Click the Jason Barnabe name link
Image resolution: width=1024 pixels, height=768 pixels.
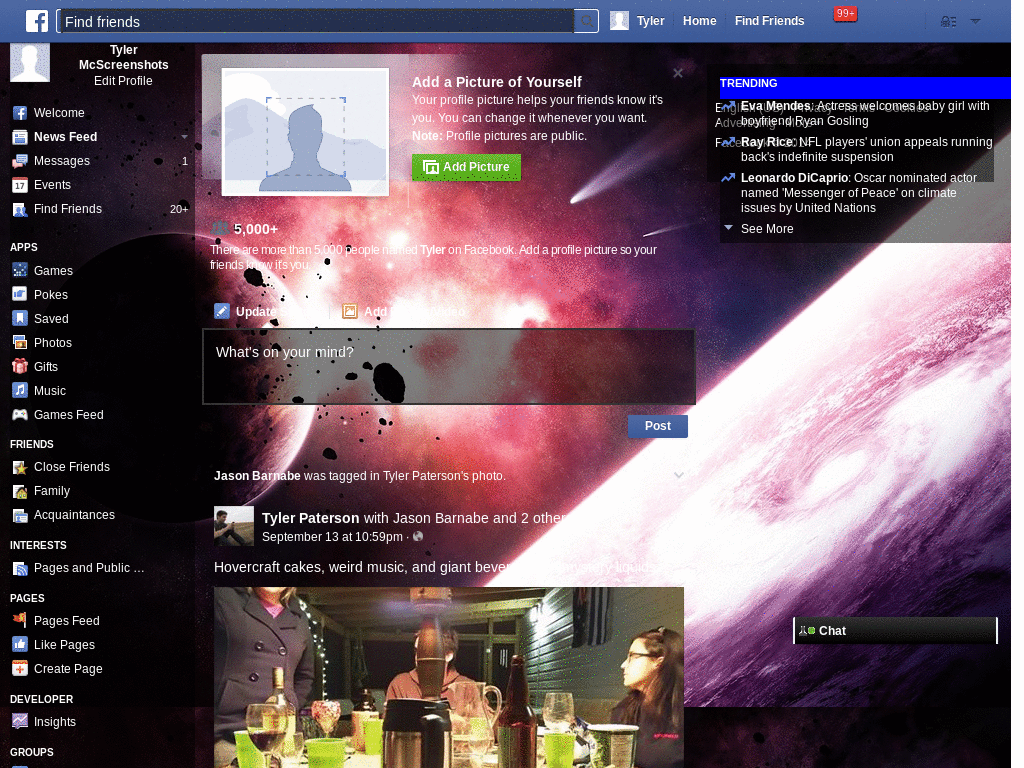pyautogui.click(x=257, y=476)
